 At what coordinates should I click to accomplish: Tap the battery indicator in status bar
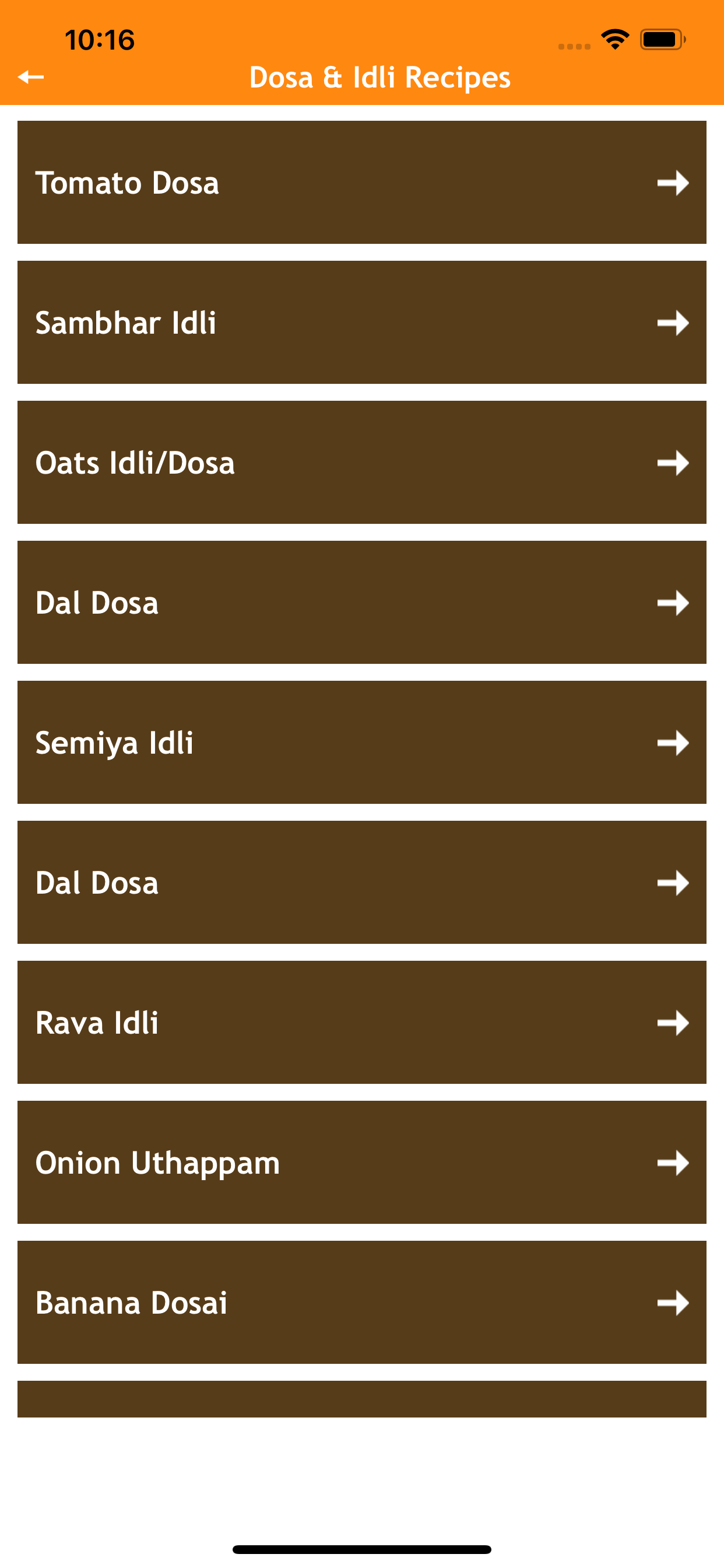(x=662, y=40)
